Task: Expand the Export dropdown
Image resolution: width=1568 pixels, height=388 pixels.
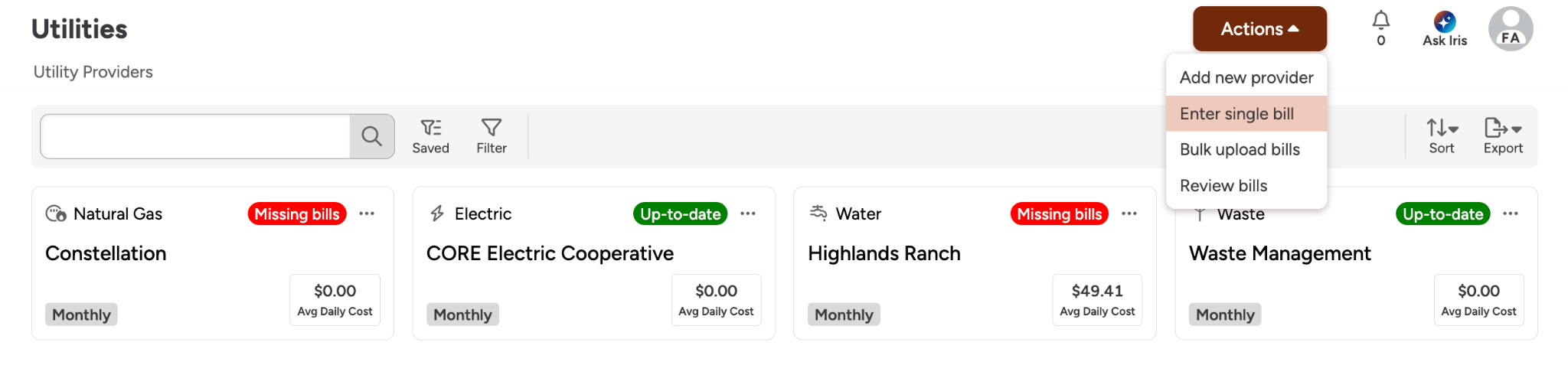Action: coord(1502,136)
